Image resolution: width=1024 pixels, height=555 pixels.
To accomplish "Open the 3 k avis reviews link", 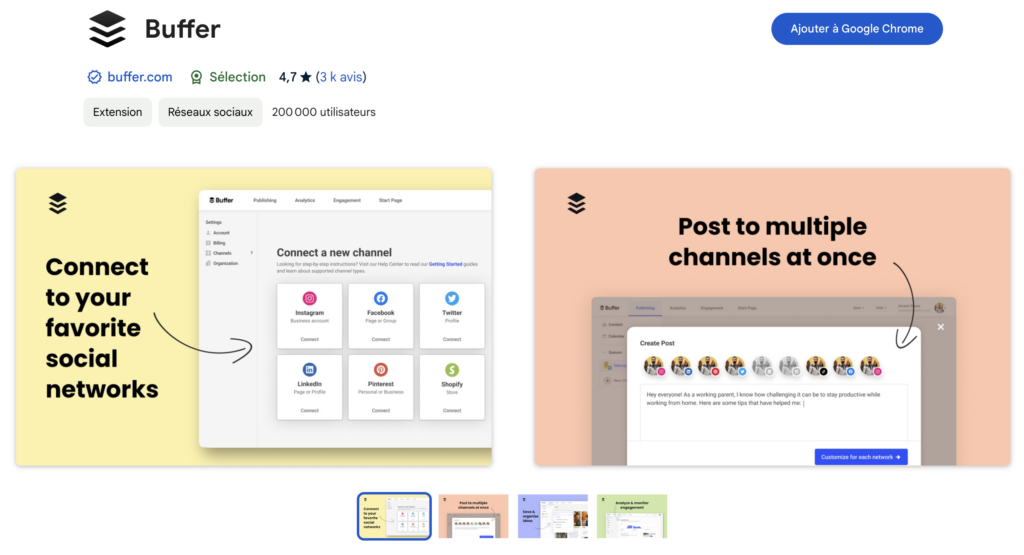I will pyautogui.click(x=341, y=77).
